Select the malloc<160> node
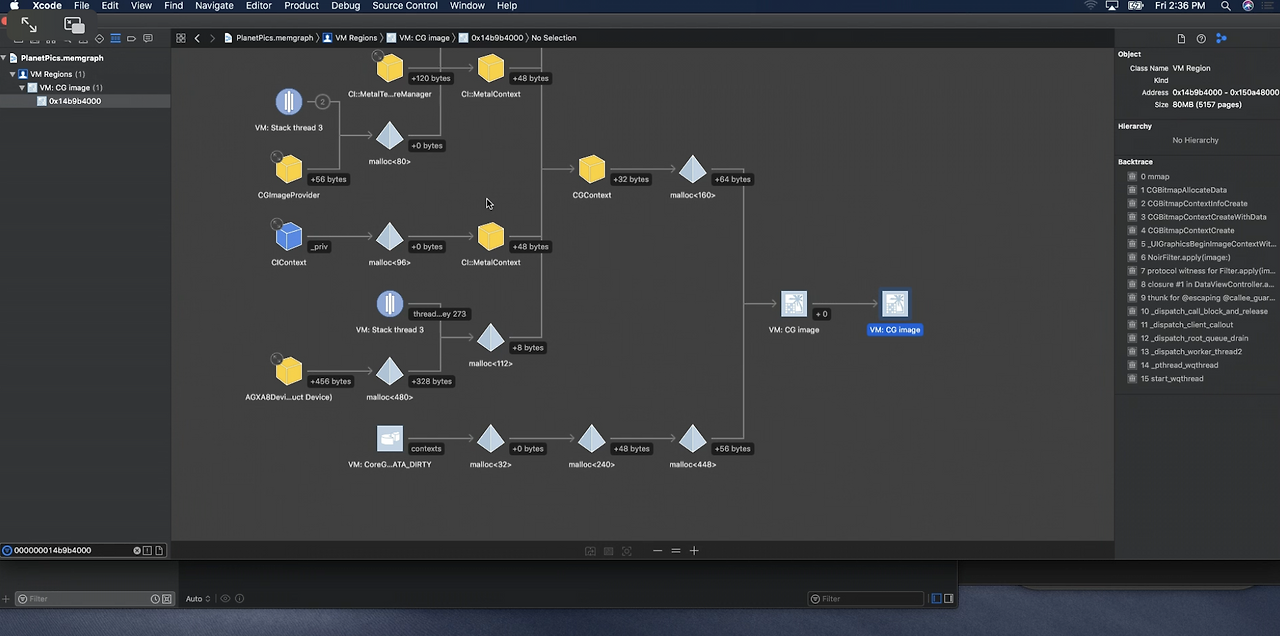 [x=692, y=169]
